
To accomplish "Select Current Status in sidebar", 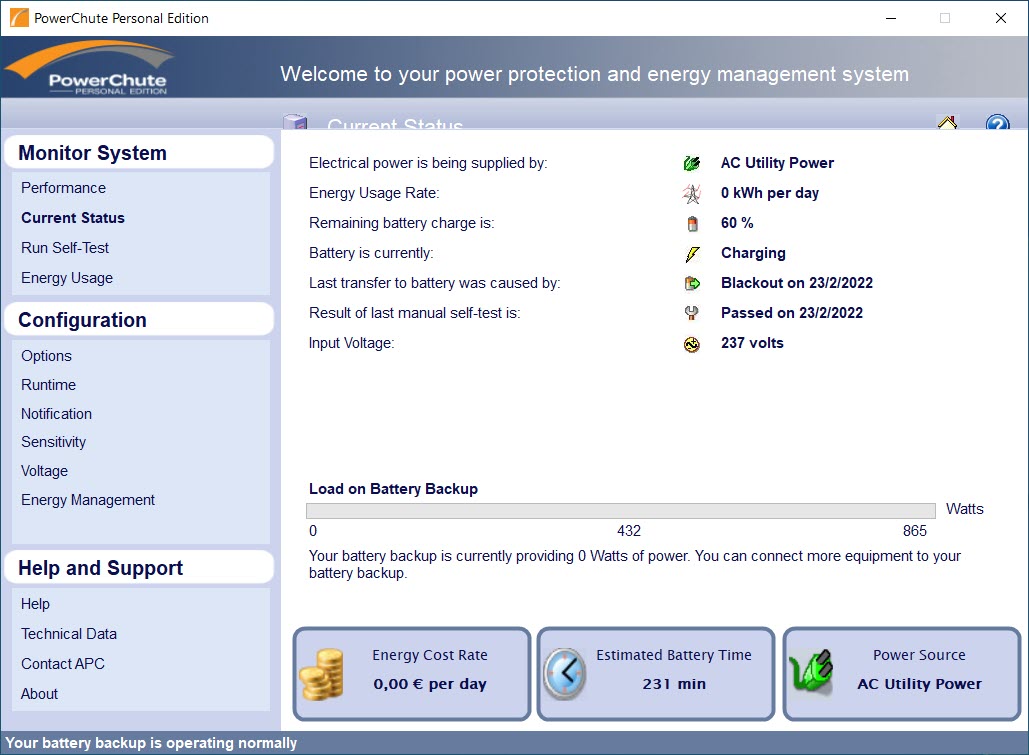I will click(73, 218).
